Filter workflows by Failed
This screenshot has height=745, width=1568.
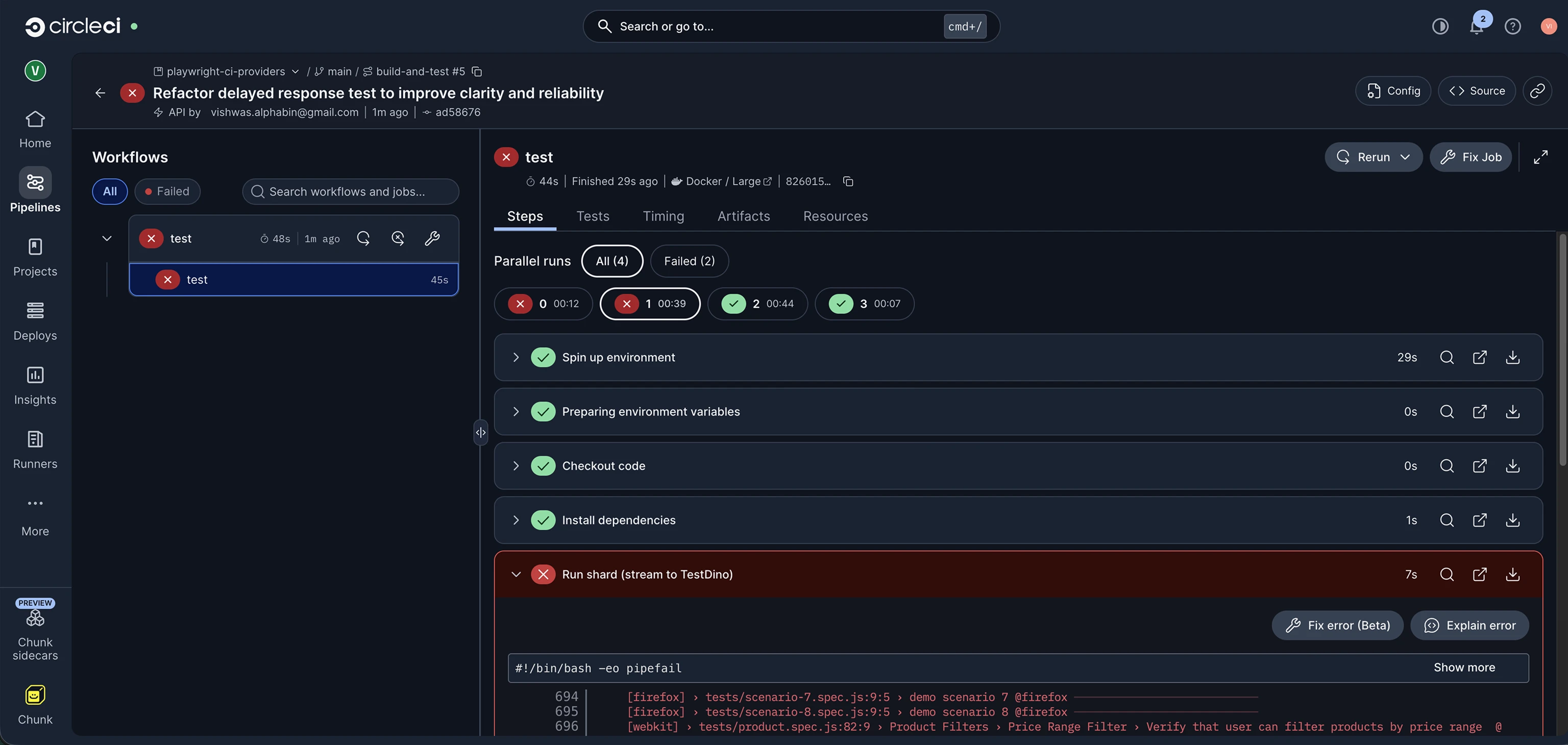[x=167, y=191]
